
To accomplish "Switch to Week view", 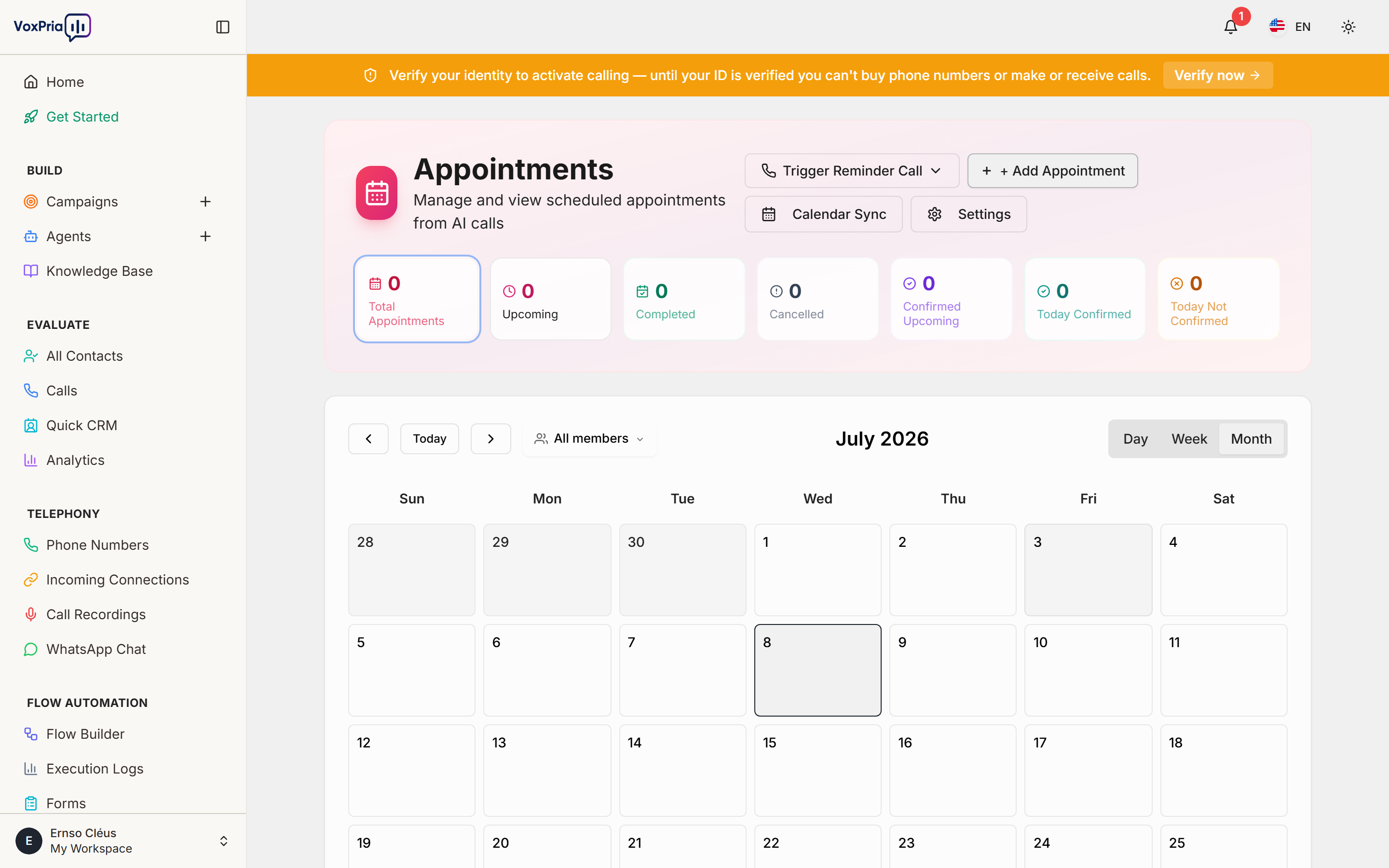I will coord(1189,439).
